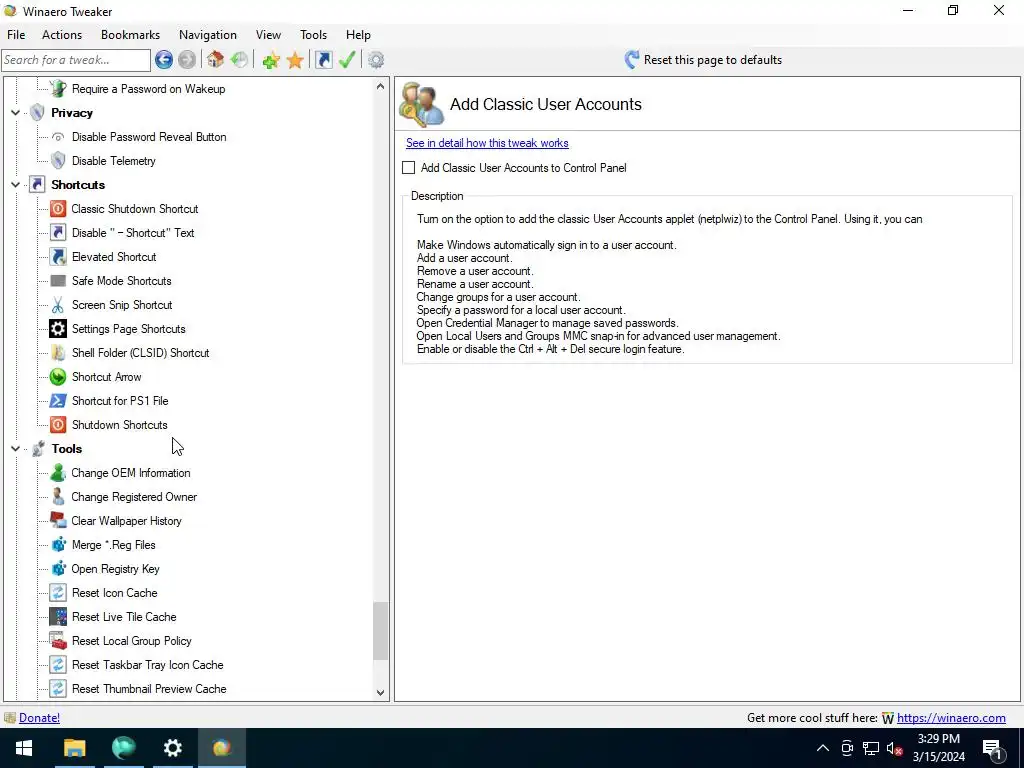Viewport: 1024px width, 768px height.
Task: Select the Change Registered Owner icon
Action: 58,497
